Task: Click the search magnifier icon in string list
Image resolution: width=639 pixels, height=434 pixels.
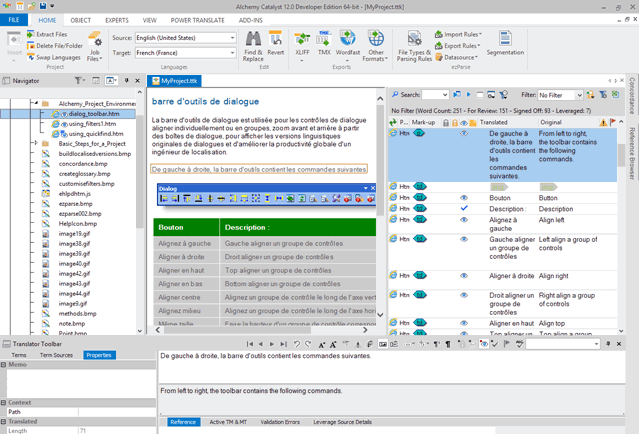Action: (395, 95)
